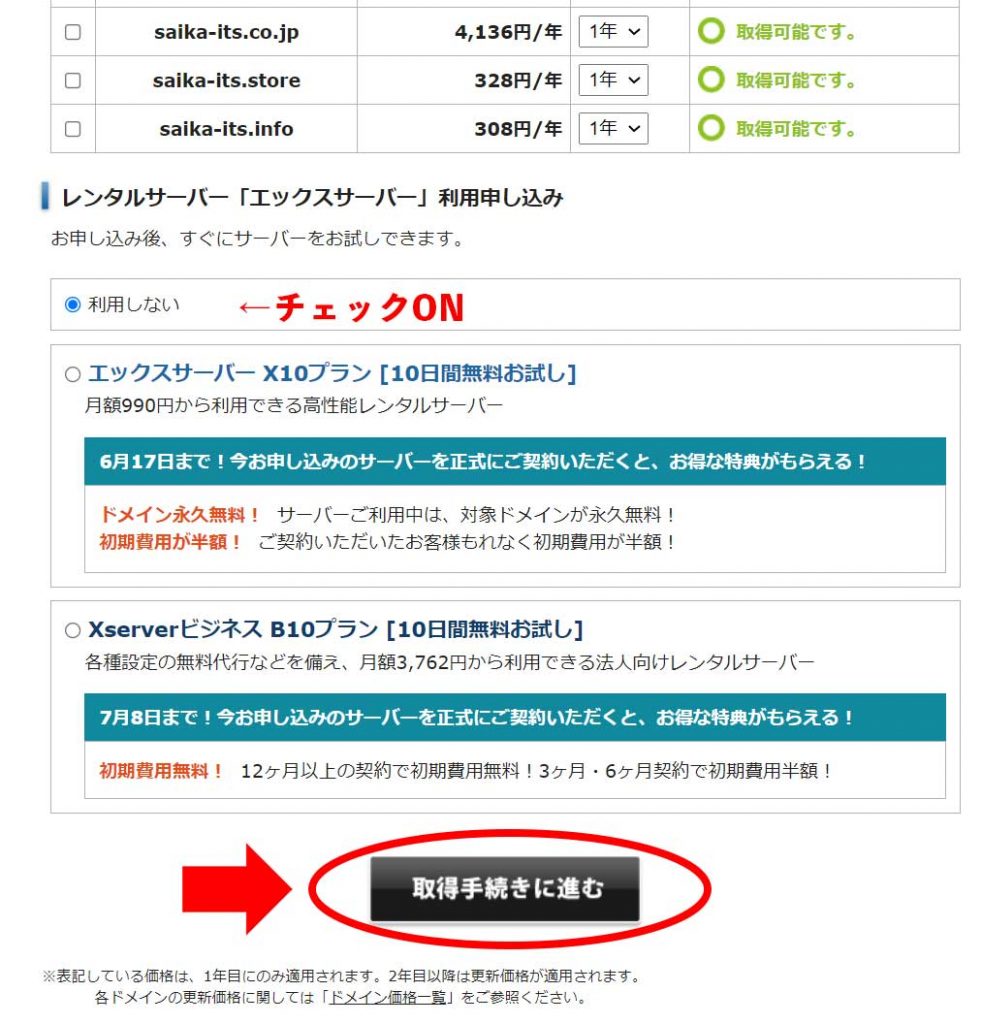The image size is (982, 1024).
Task: Click the saika-its.info domain name
Action: pos(227,129)
